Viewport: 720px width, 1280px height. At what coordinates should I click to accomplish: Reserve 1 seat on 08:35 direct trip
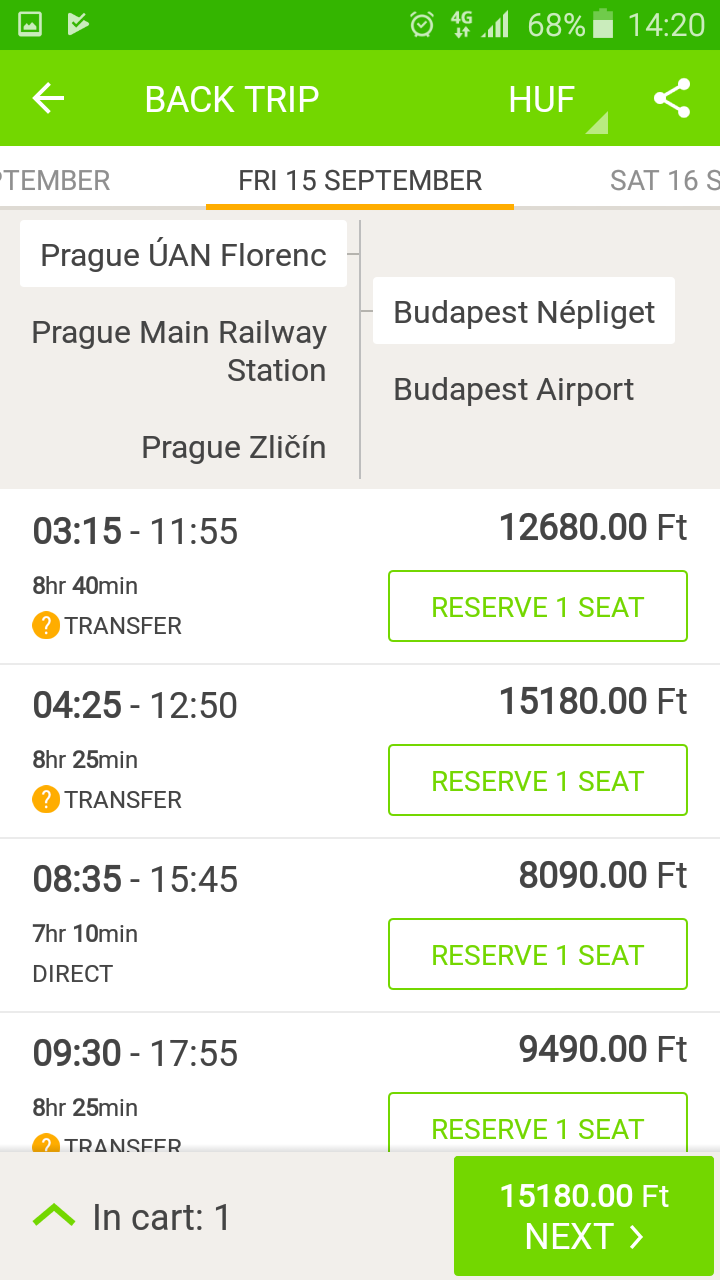coord(538,954)
